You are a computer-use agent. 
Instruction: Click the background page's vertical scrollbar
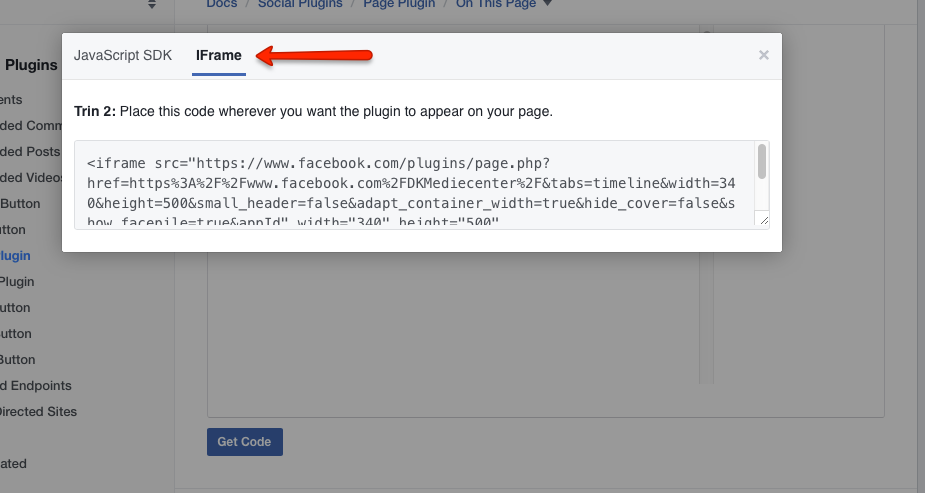(x=706, y=300)
